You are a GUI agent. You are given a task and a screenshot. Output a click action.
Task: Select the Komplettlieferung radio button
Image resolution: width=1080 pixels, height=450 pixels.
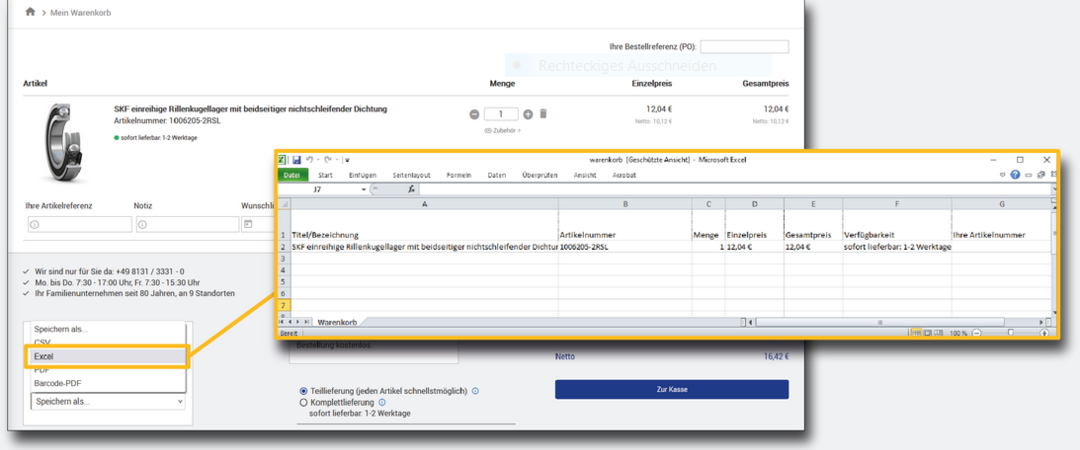tap(303, 402)
